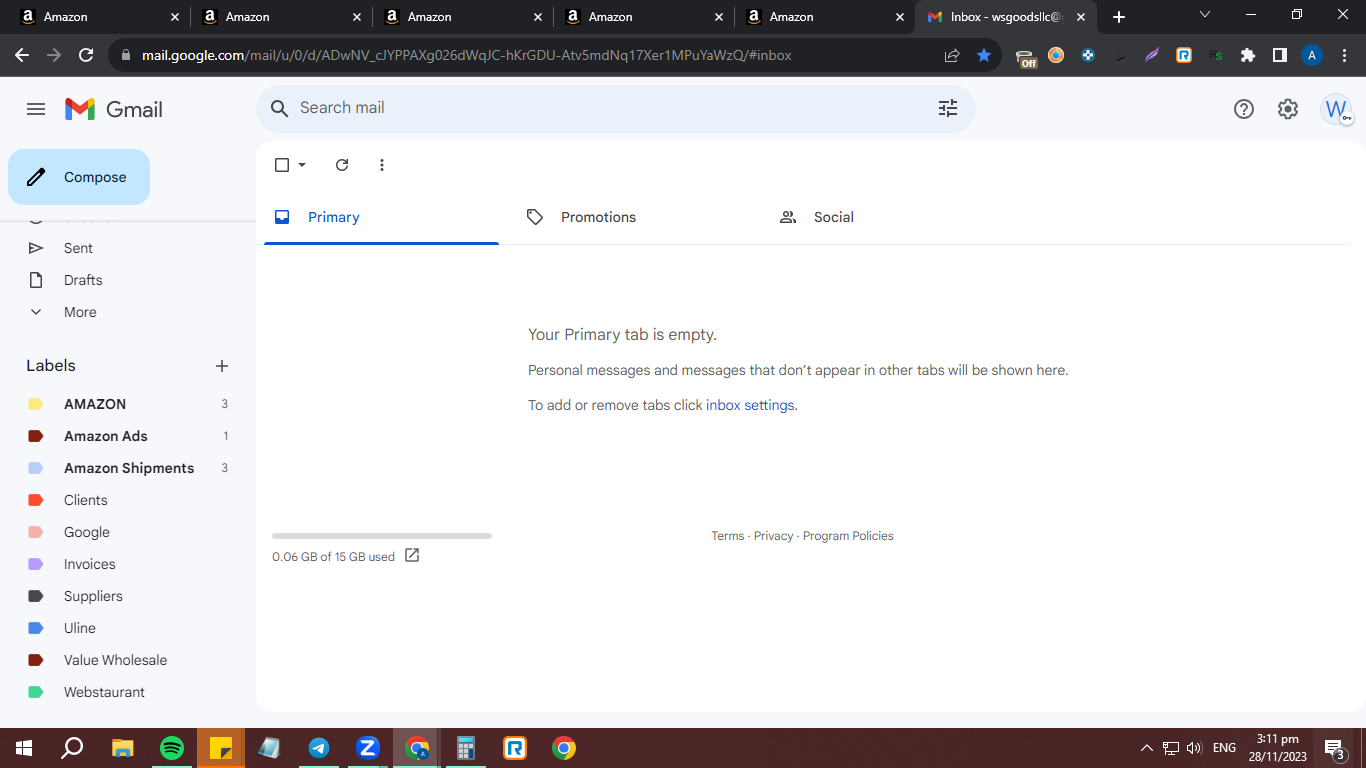Click the bookmark star in address bar
This screenshot has width=1366, height=768.
984,55
